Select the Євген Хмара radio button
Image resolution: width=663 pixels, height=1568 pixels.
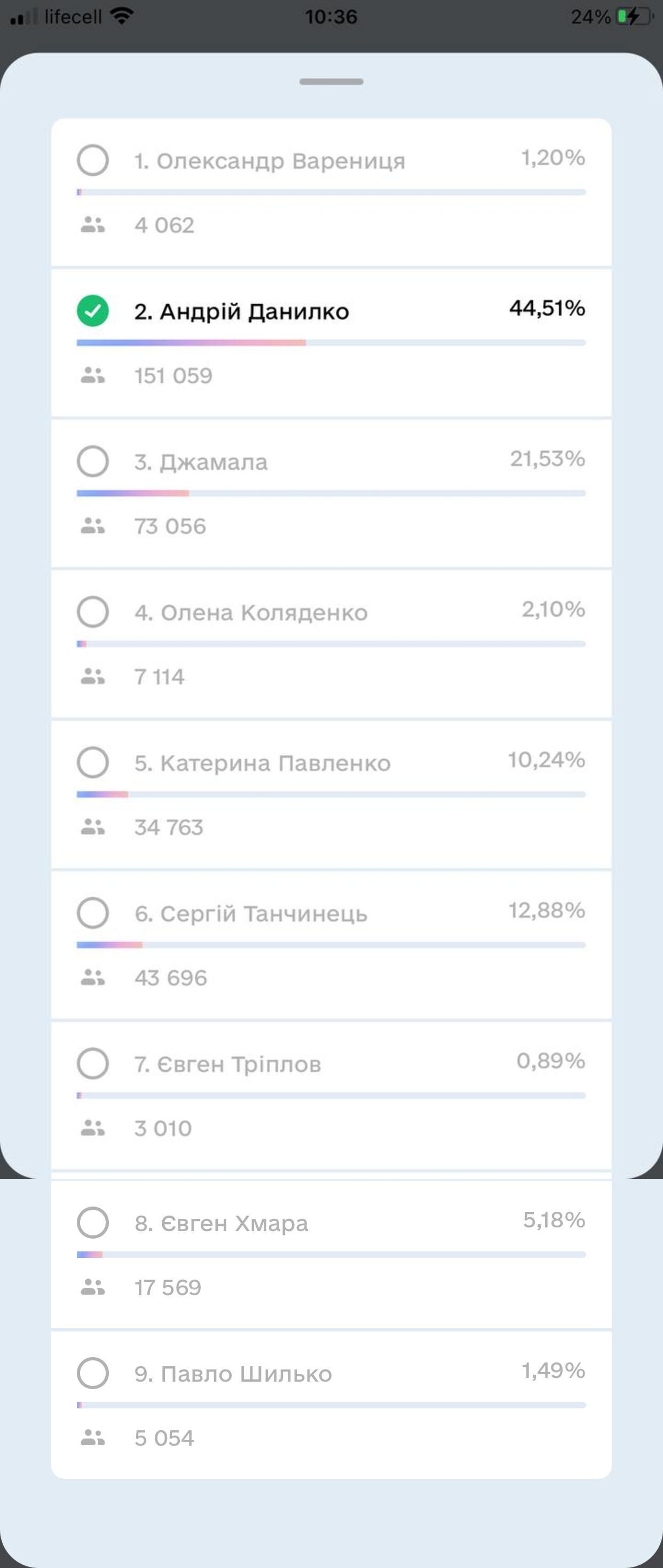(92, 1222)
